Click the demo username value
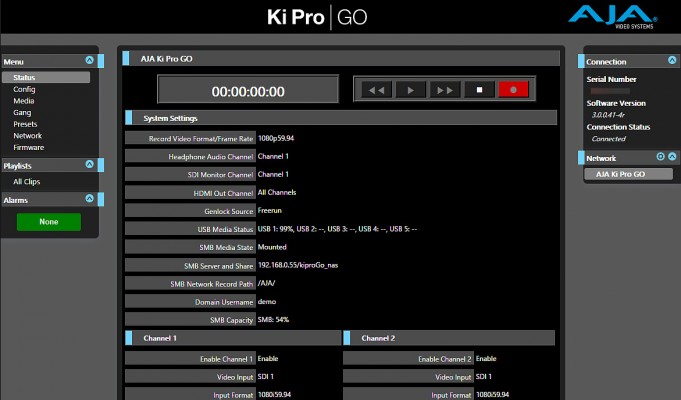The image size is (681, 400). tap(267, 301)
